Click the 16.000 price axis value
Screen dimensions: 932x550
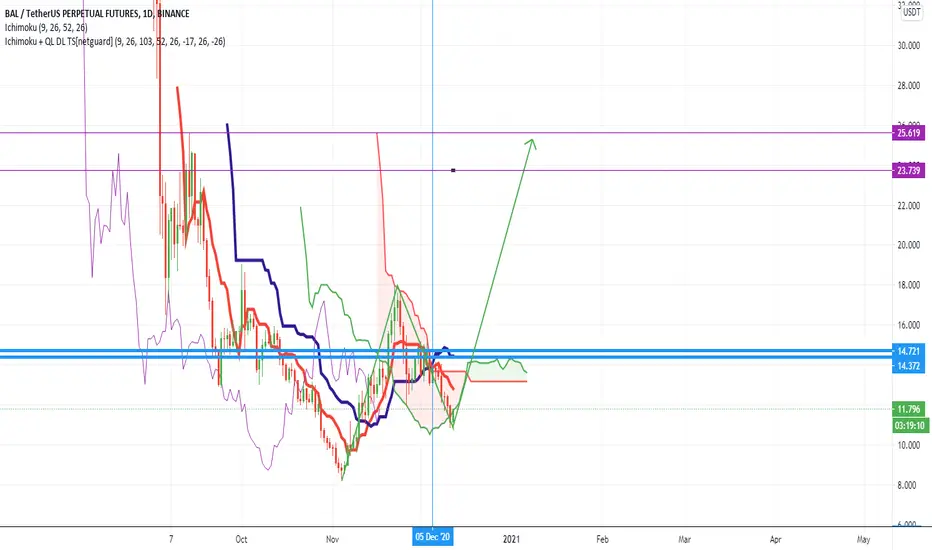click(x=908, y=325)
